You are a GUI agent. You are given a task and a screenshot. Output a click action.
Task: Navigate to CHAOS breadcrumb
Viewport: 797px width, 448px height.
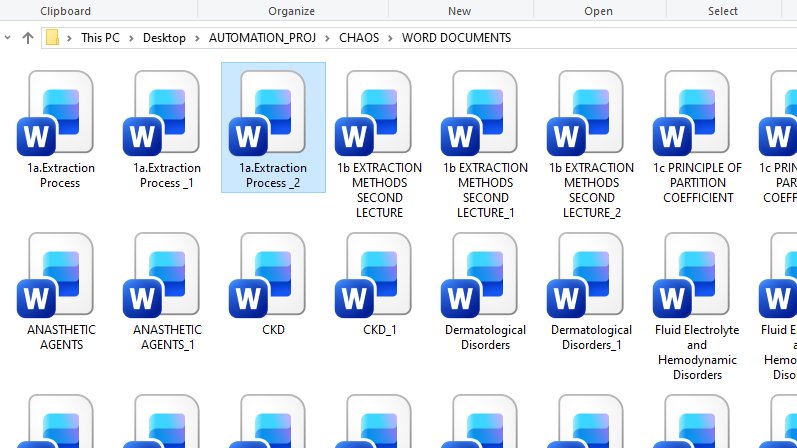359,38
